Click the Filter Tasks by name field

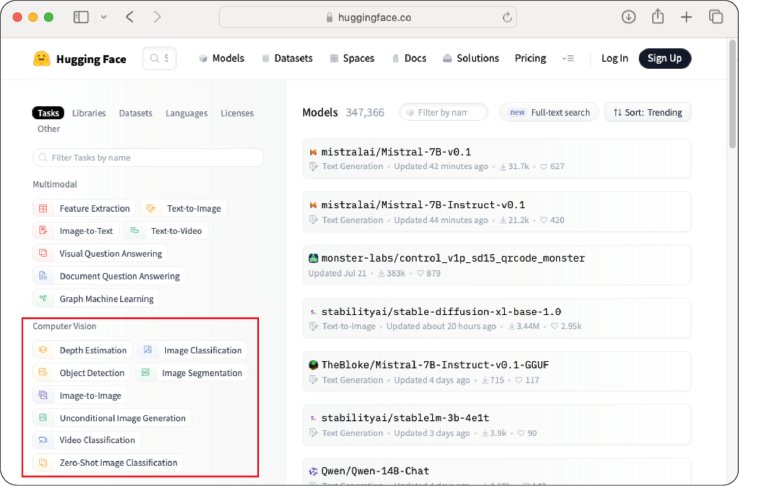pos(148,158)
